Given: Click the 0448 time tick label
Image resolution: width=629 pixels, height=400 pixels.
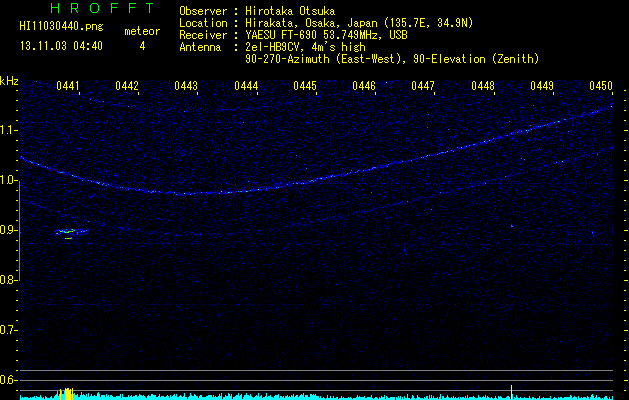Looking at the screenshot, I should 483,86.
